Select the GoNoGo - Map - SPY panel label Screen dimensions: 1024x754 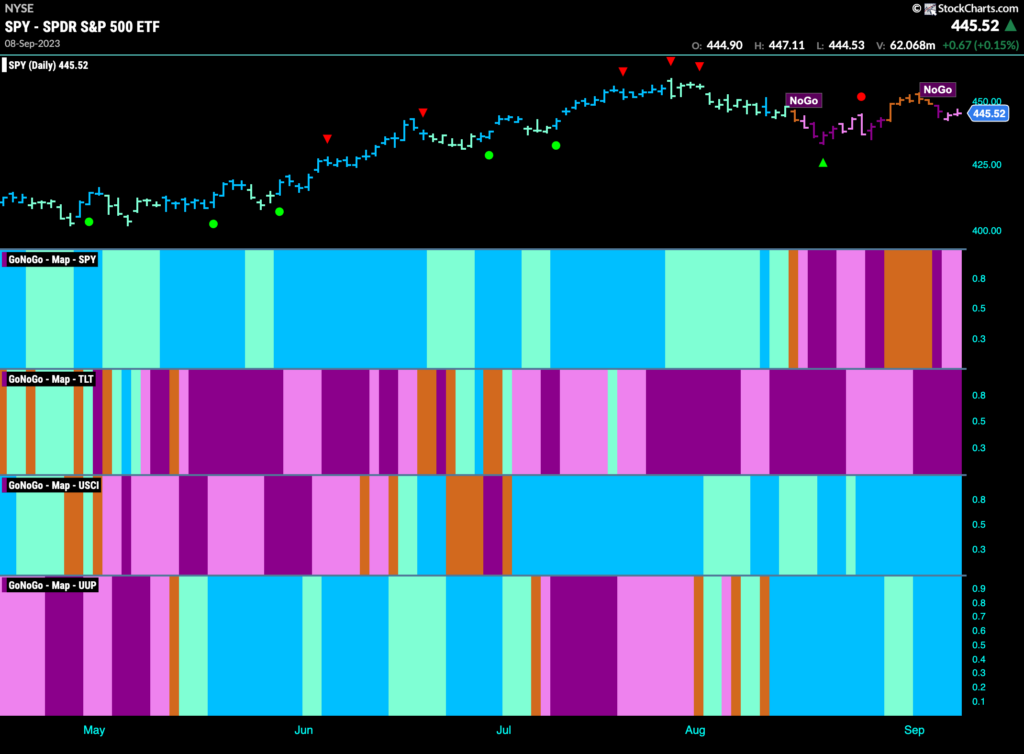52,259
